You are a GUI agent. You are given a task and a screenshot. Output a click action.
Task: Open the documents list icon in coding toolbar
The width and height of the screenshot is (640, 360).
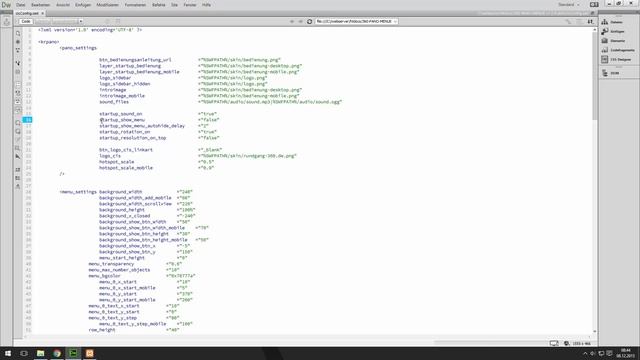18,33
